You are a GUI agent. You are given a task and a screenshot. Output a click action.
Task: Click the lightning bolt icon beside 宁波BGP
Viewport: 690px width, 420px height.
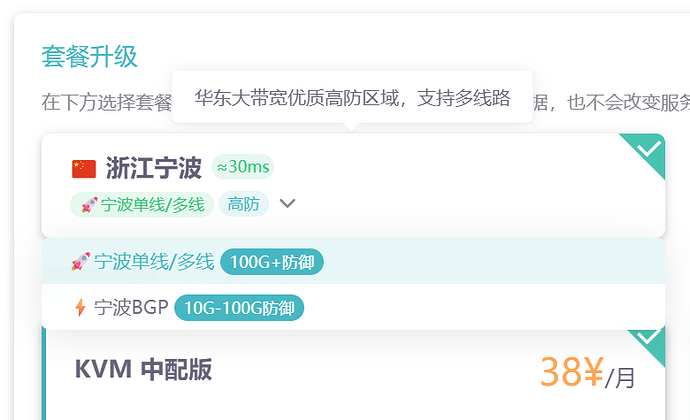[x=80, y=307]
